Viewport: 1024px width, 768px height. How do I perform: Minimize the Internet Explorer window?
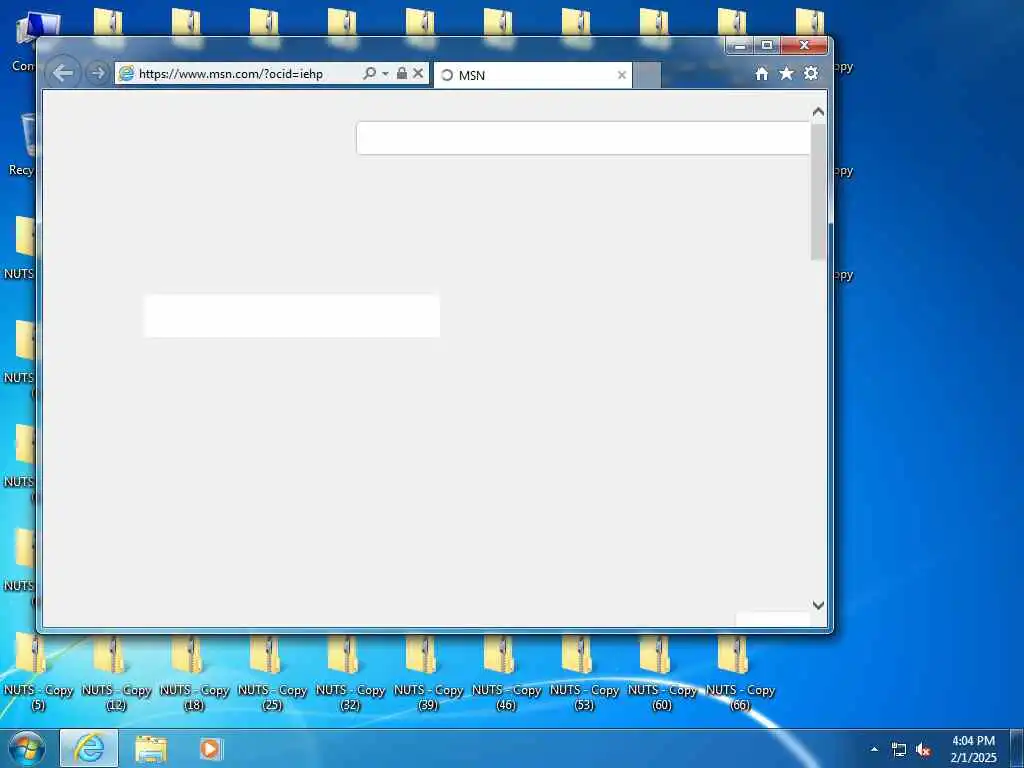[739, 45]
